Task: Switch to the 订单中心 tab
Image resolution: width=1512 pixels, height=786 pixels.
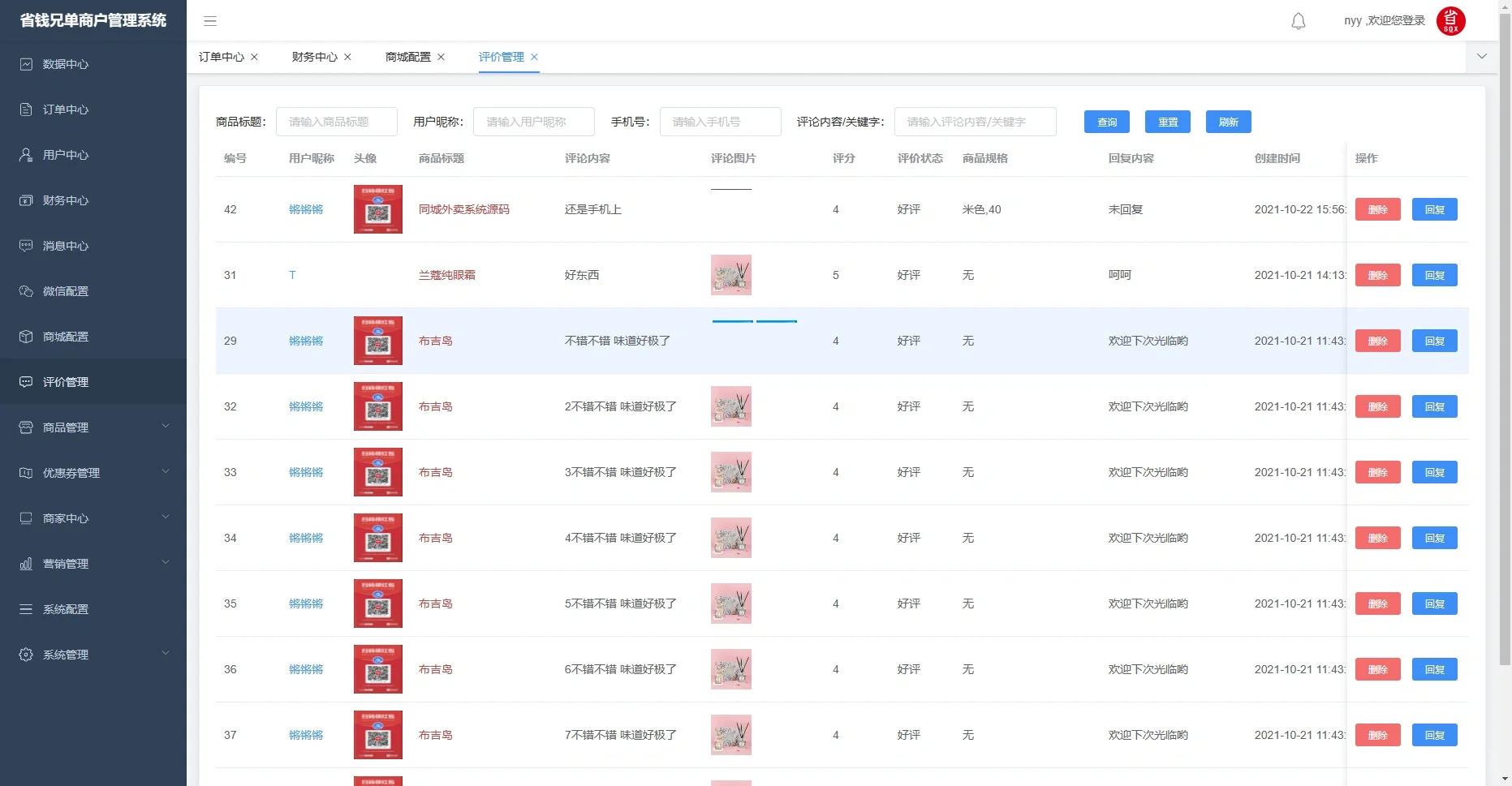Action: (222, 57)
